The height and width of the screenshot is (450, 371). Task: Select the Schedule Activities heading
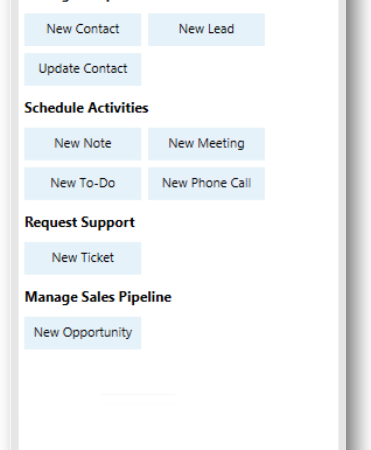coord(86,108)
